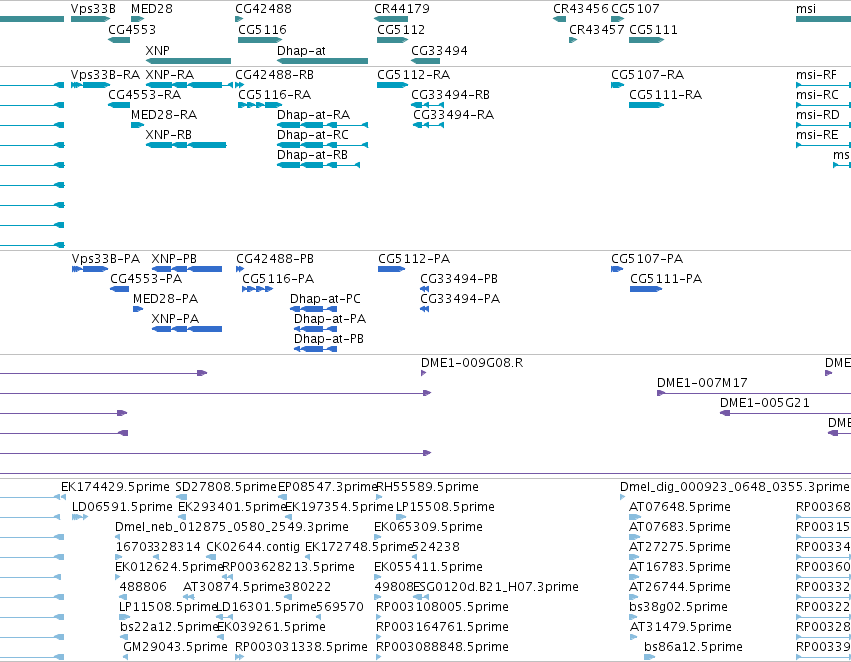Select transcript label msi-RF
The image size is (851, 662).
tap(816, 74)
